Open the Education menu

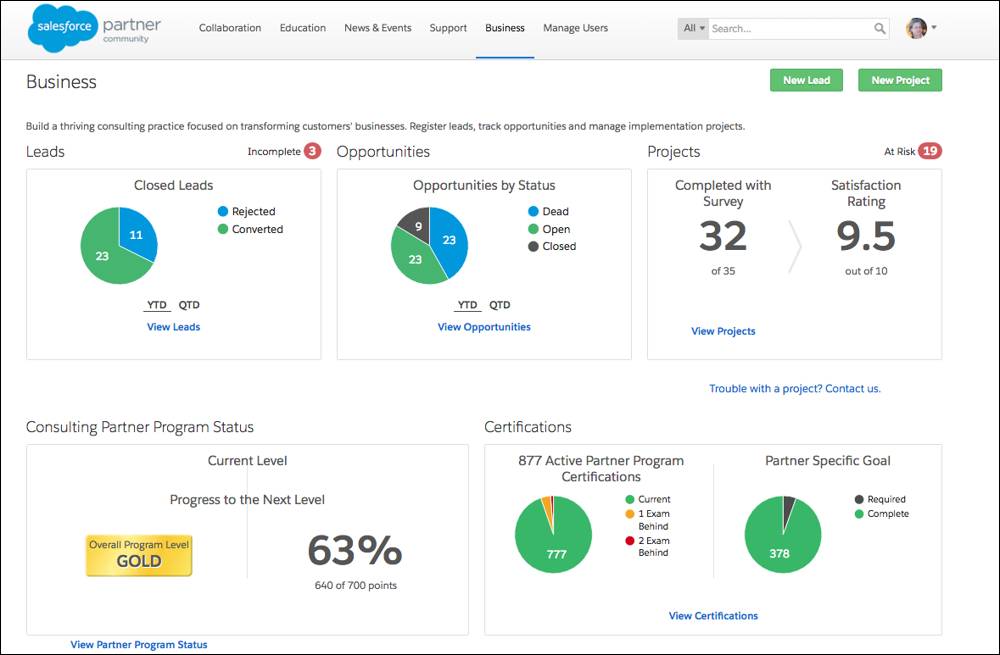coord(302,28)
